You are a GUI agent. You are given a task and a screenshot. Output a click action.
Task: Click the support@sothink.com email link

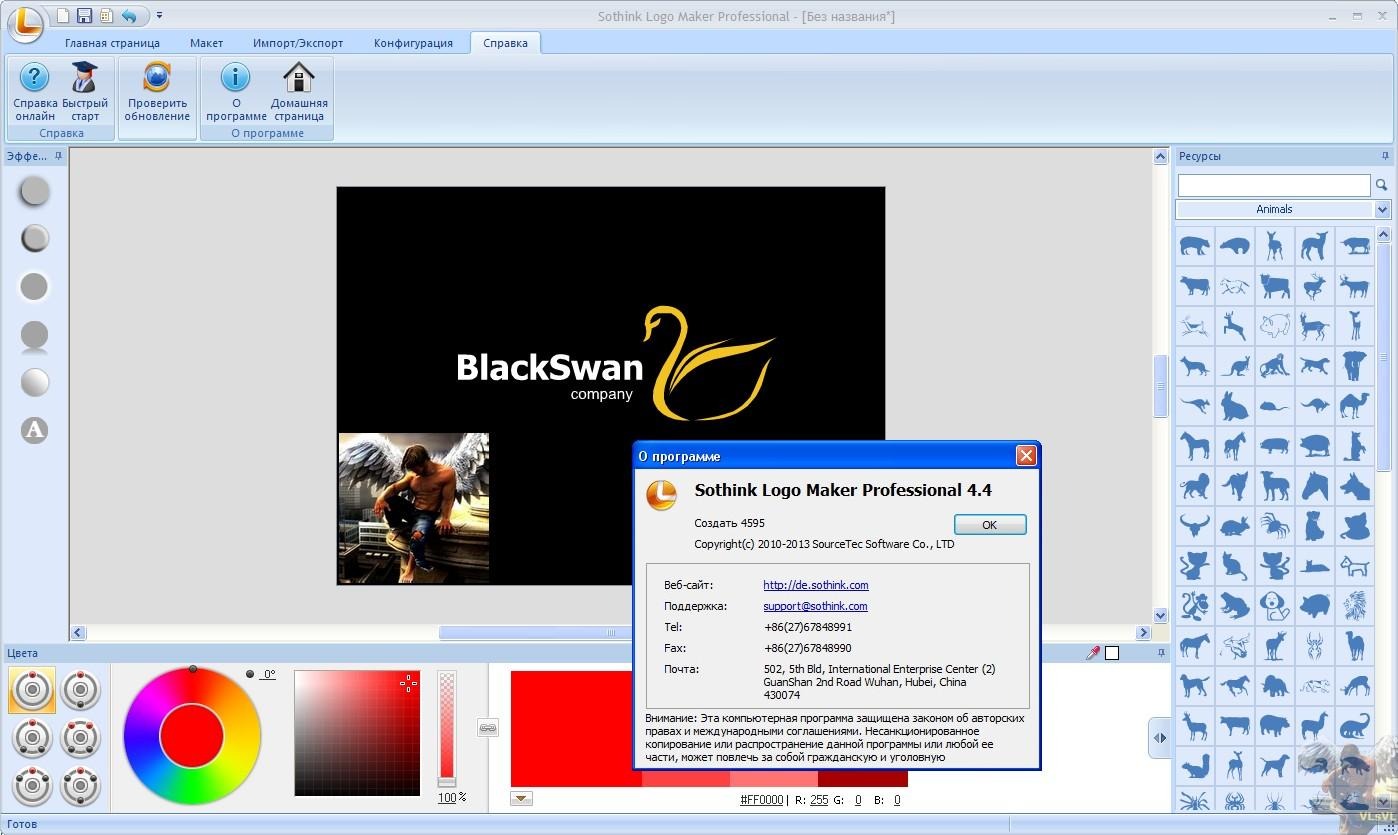click(x=815, y=606)
